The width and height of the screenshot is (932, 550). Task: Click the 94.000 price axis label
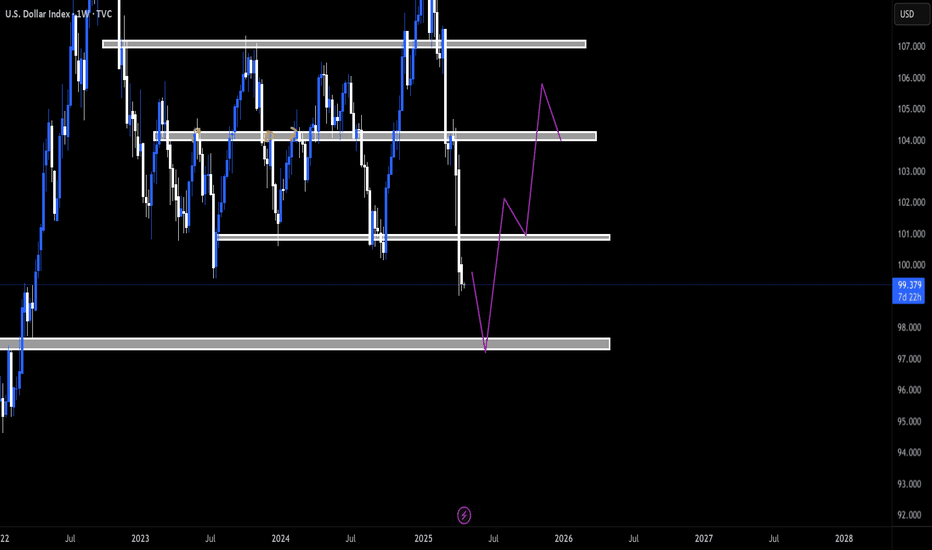(x=911, y=452)
